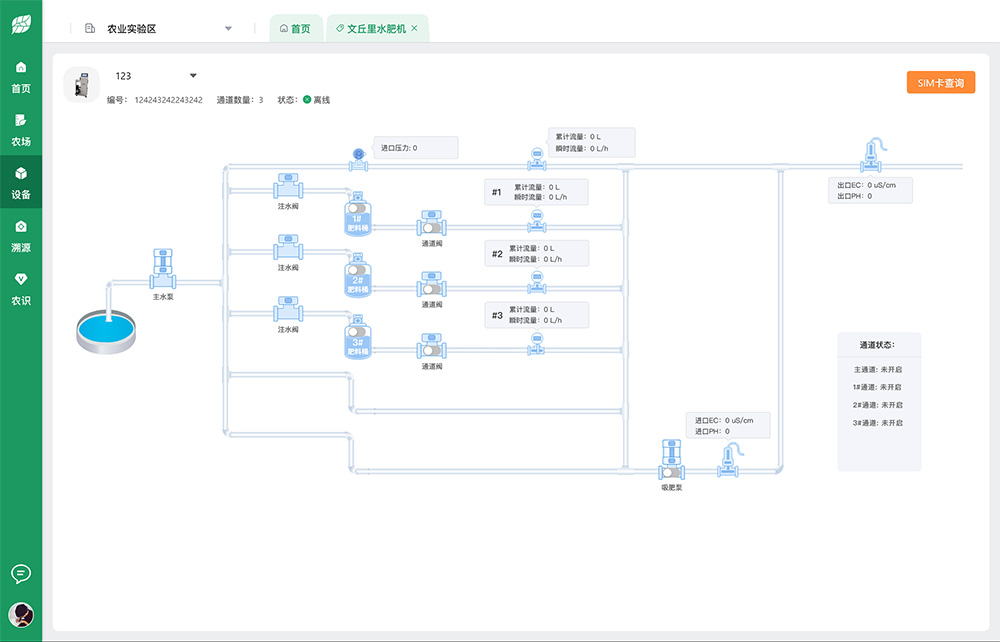This screenshot has width=1000, height=642.
Task: Toggle the 通道阀 switch for channel 1
Action: [x=431, y=227]
